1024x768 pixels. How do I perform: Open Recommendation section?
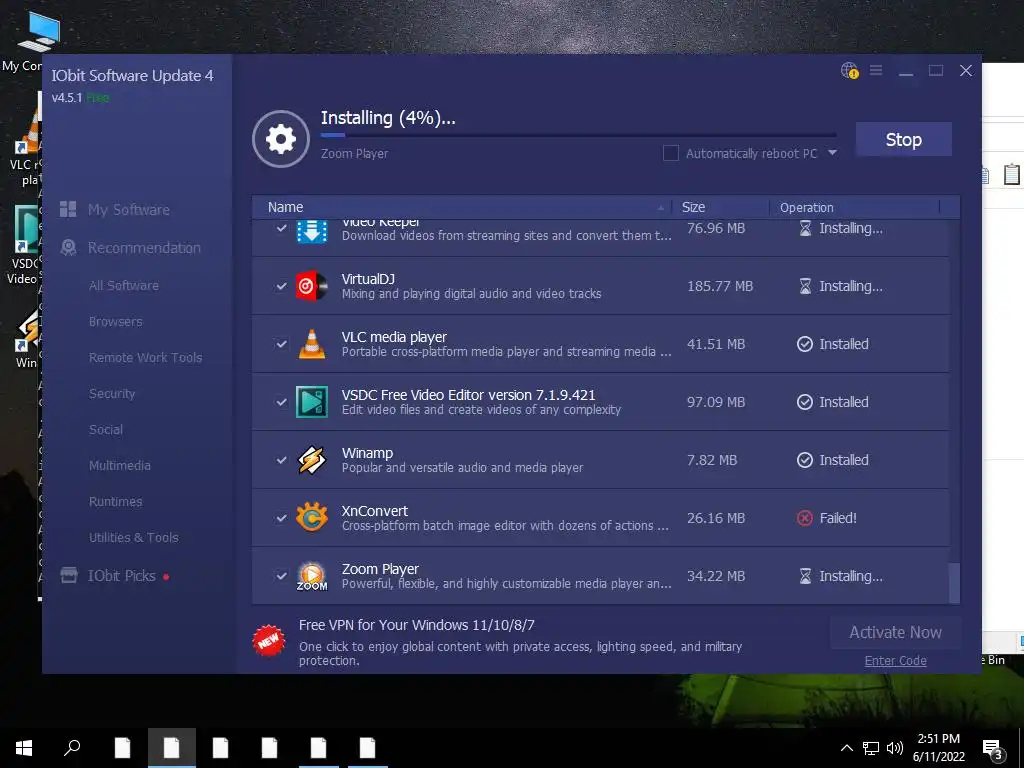(x=144, y=248)
